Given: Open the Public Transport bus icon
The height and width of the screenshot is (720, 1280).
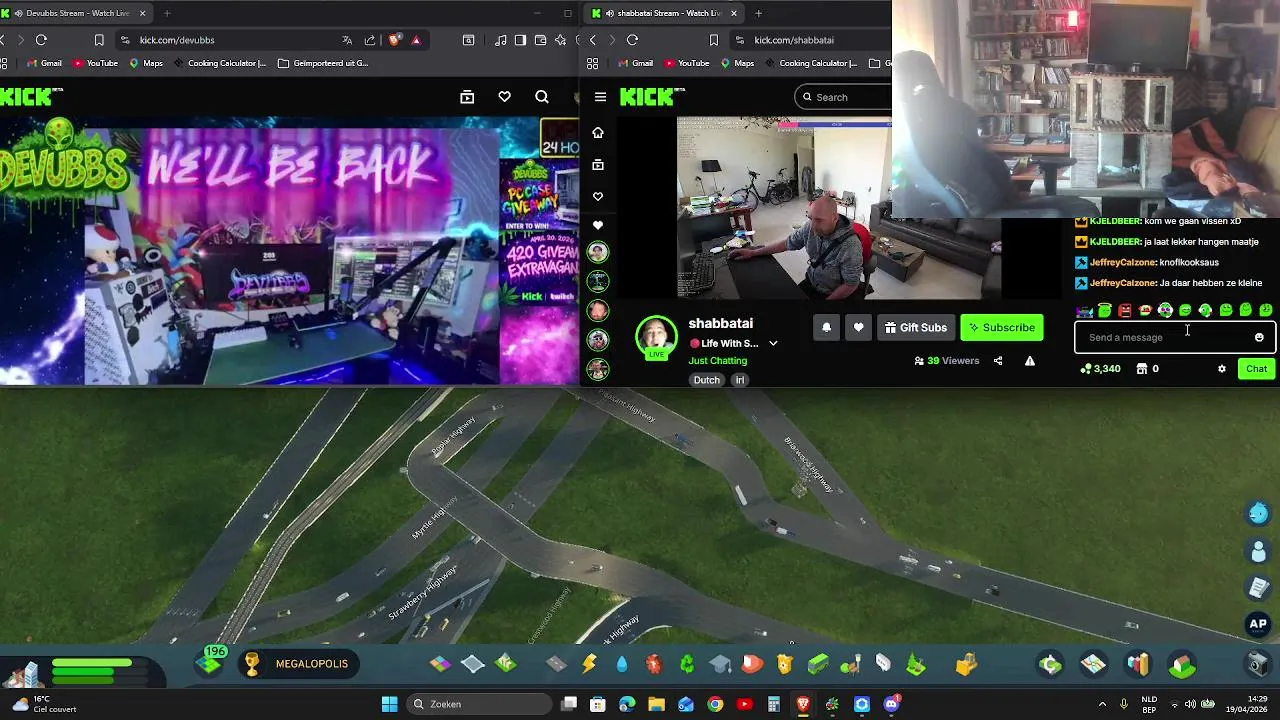Looking at the screenshot, I should coord(818,664).
